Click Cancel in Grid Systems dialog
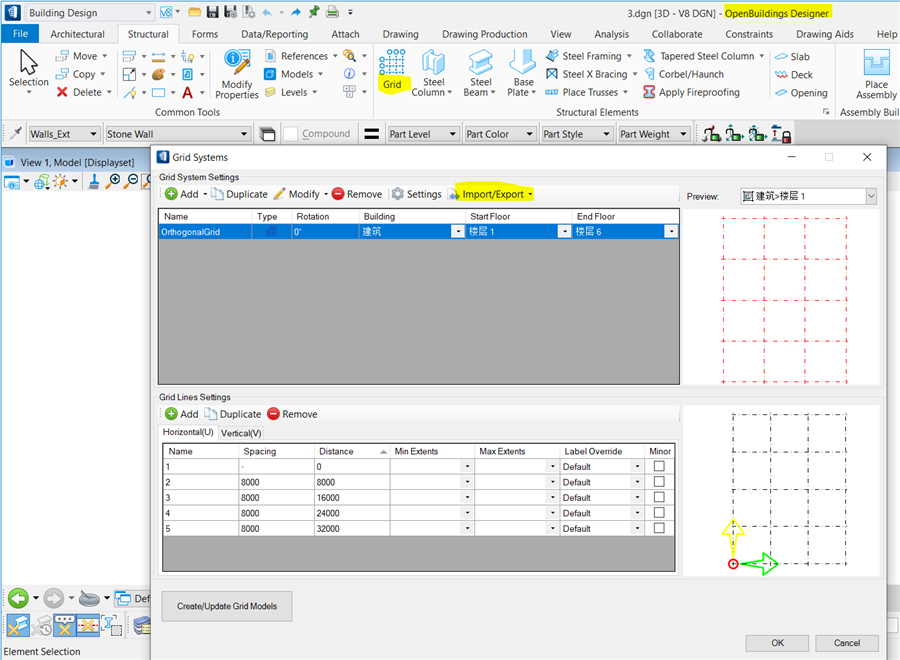Image resolution: width=900 pixels, height=660 pixels. pyautogui.click(x=847, y=643)
